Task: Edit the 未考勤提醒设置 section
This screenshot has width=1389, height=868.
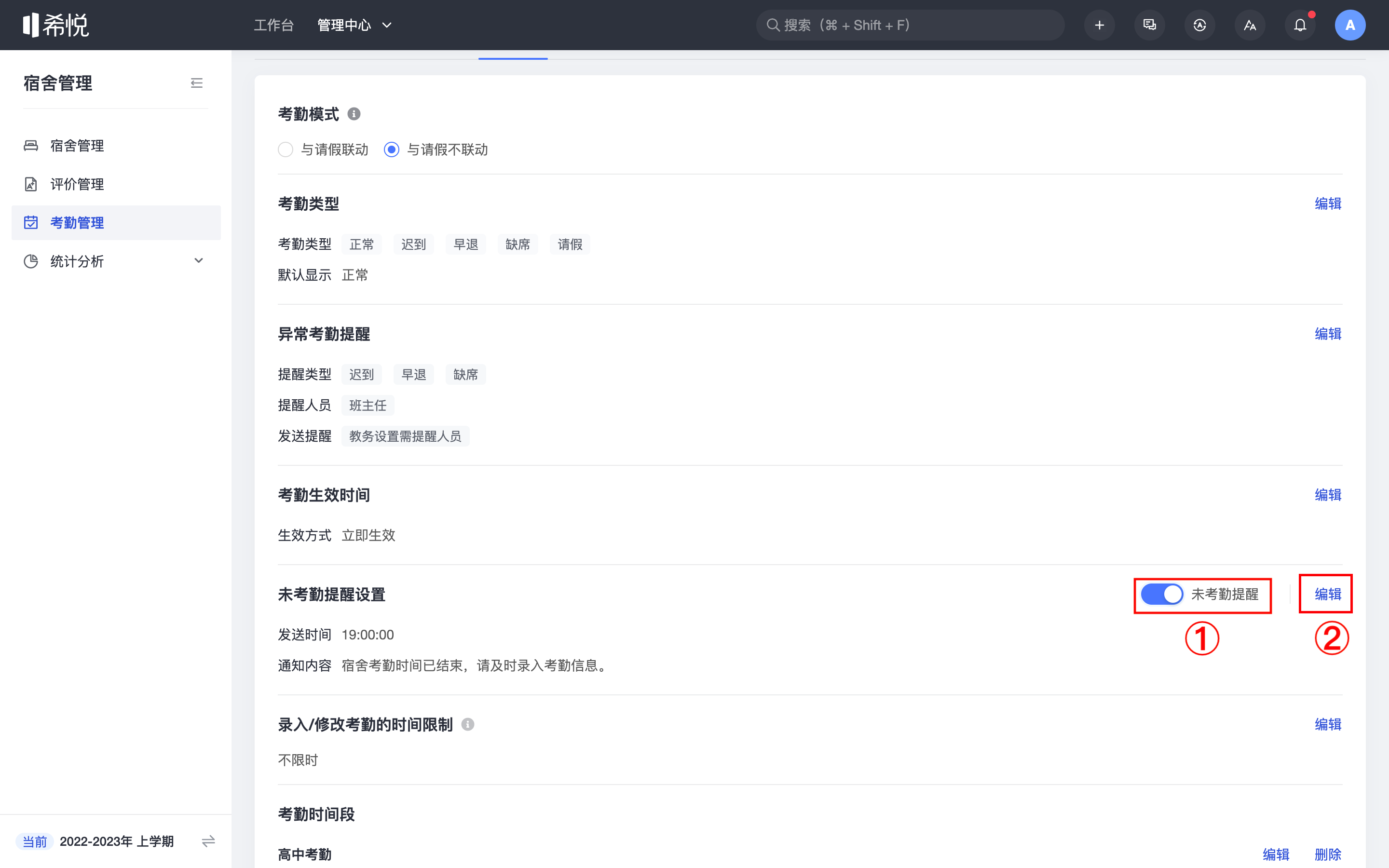Action: 1328,594
